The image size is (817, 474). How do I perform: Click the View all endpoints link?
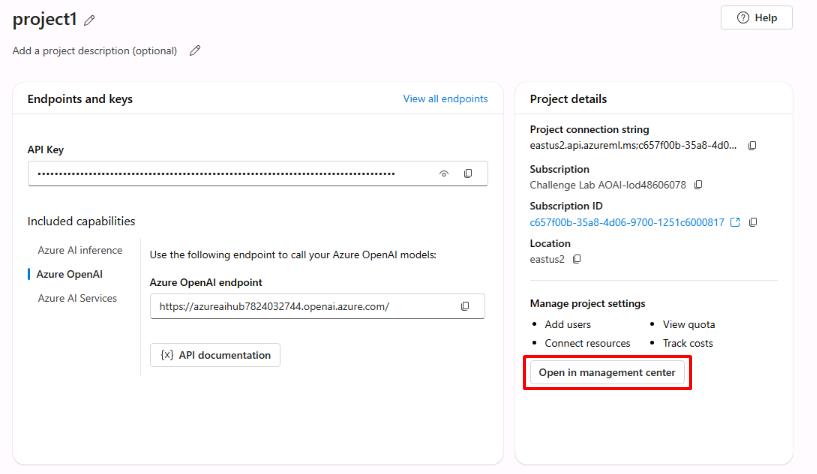click(x=445, y=99)
